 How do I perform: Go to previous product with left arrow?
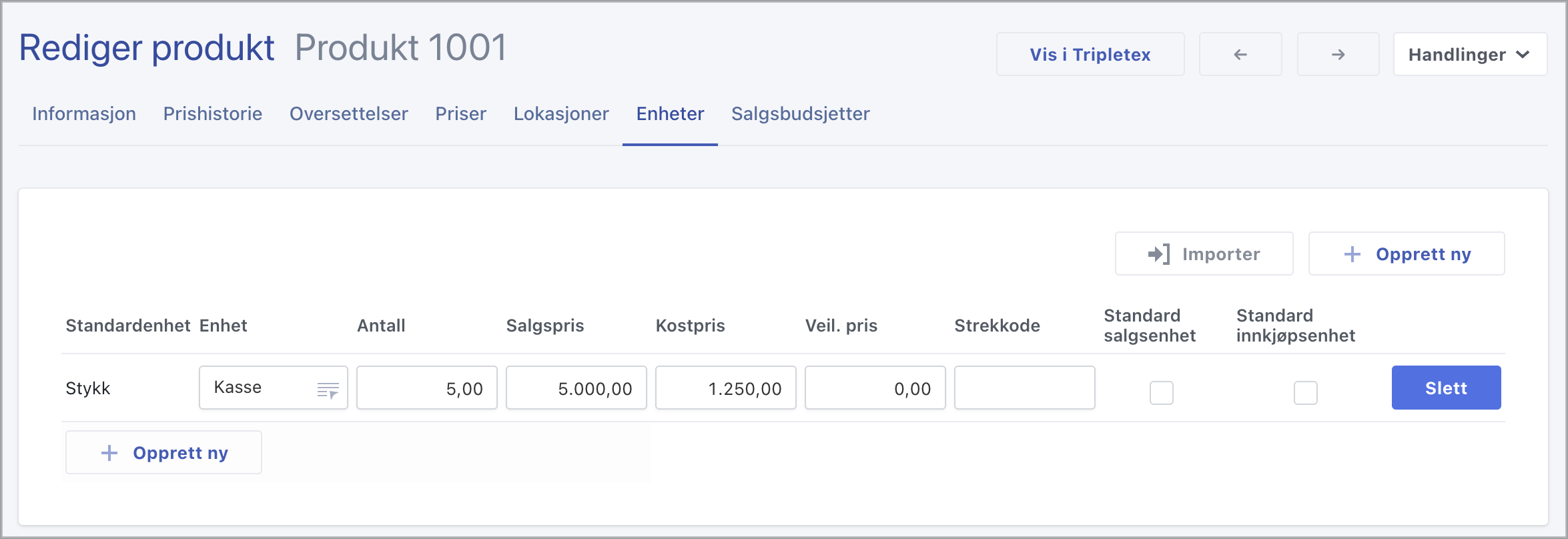pyautogui.click(x=1240, y=55)
